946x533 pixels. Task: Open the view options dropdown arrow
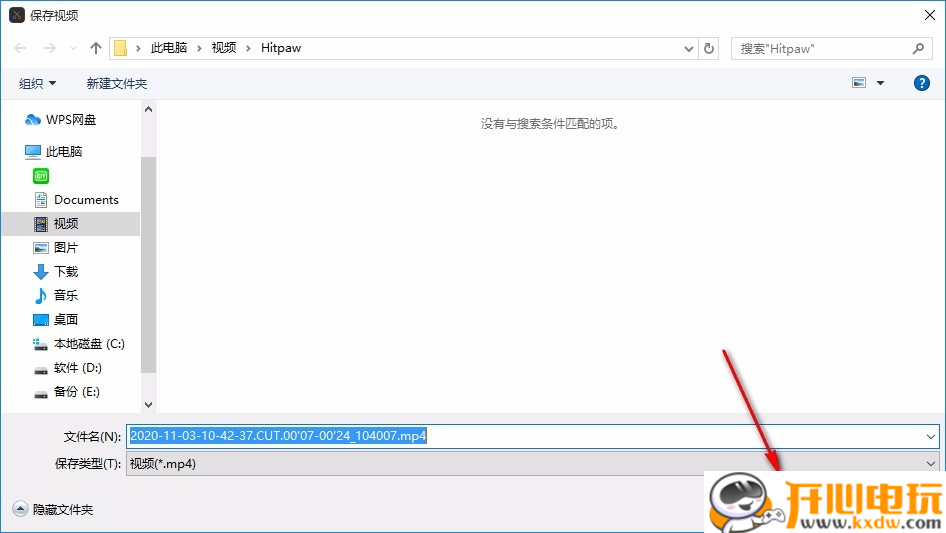tap(880, 83)
